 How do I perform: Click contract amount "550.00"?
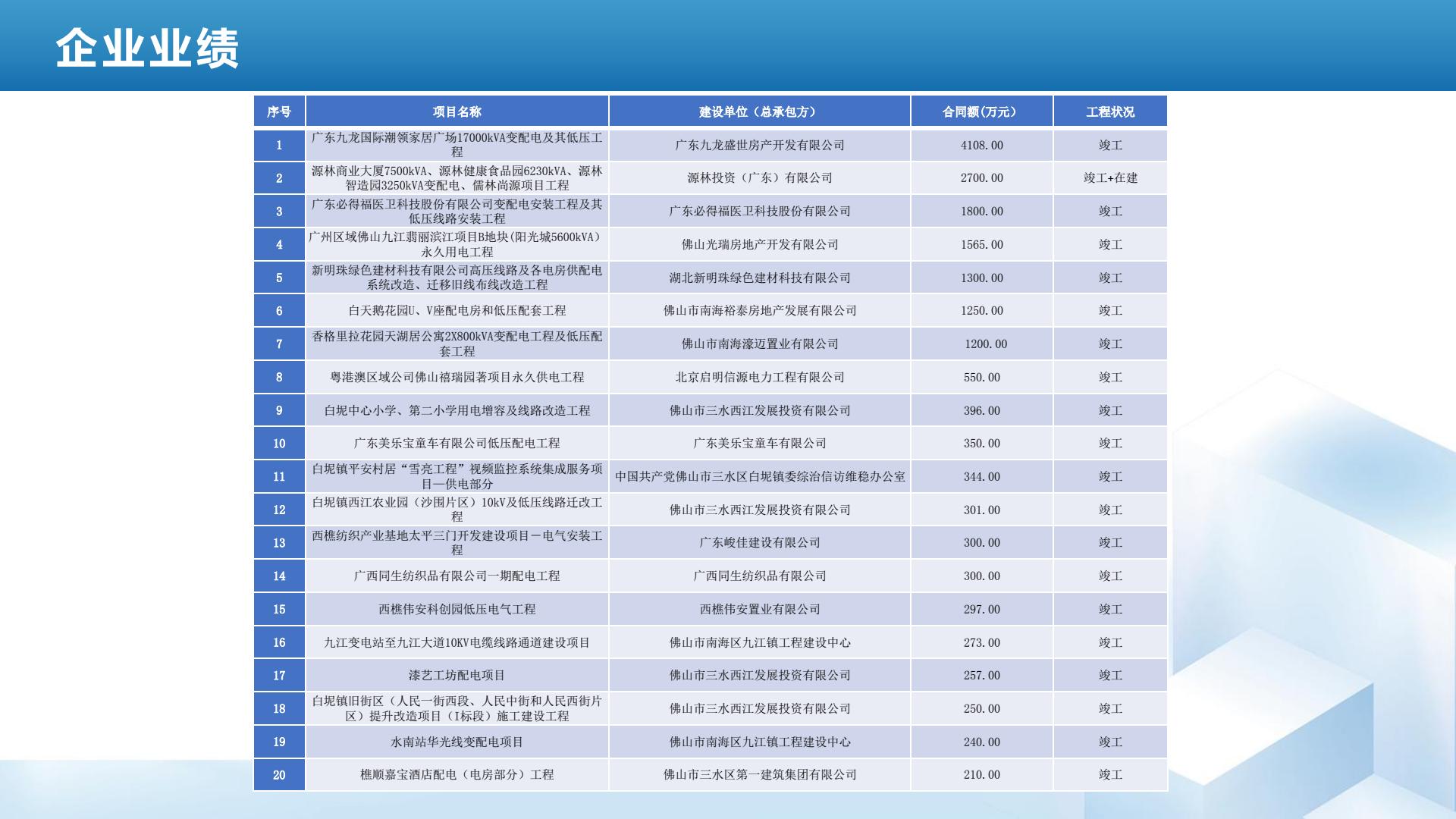coord(982,377)
